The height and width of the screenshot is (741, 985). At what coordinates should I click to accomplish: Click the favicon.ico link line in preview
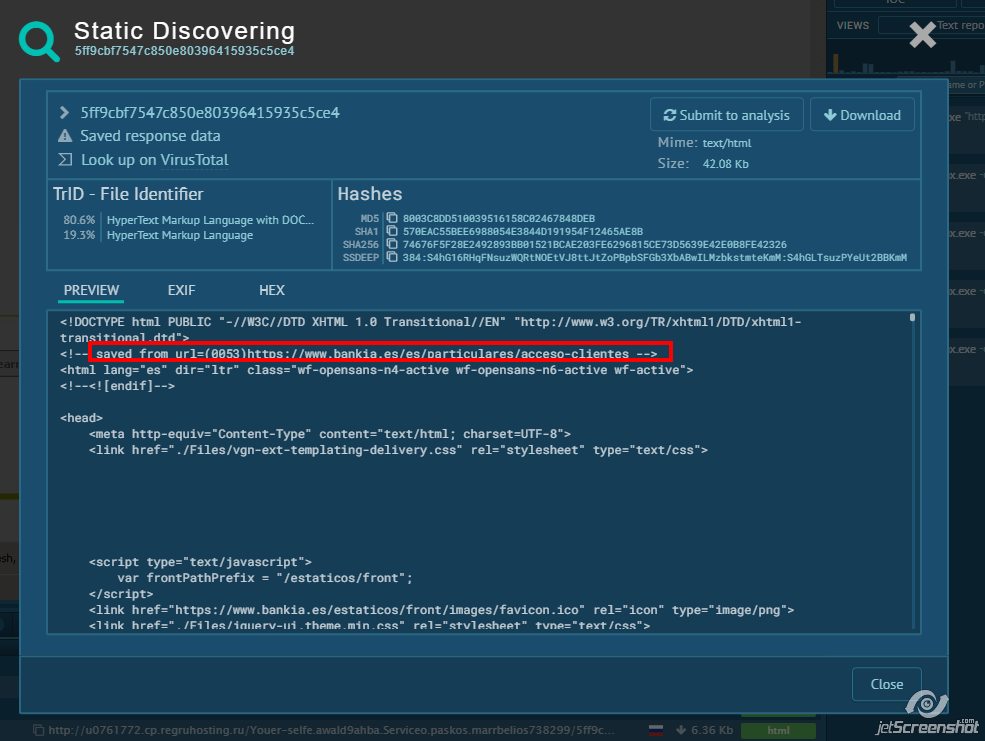(441, 610)
